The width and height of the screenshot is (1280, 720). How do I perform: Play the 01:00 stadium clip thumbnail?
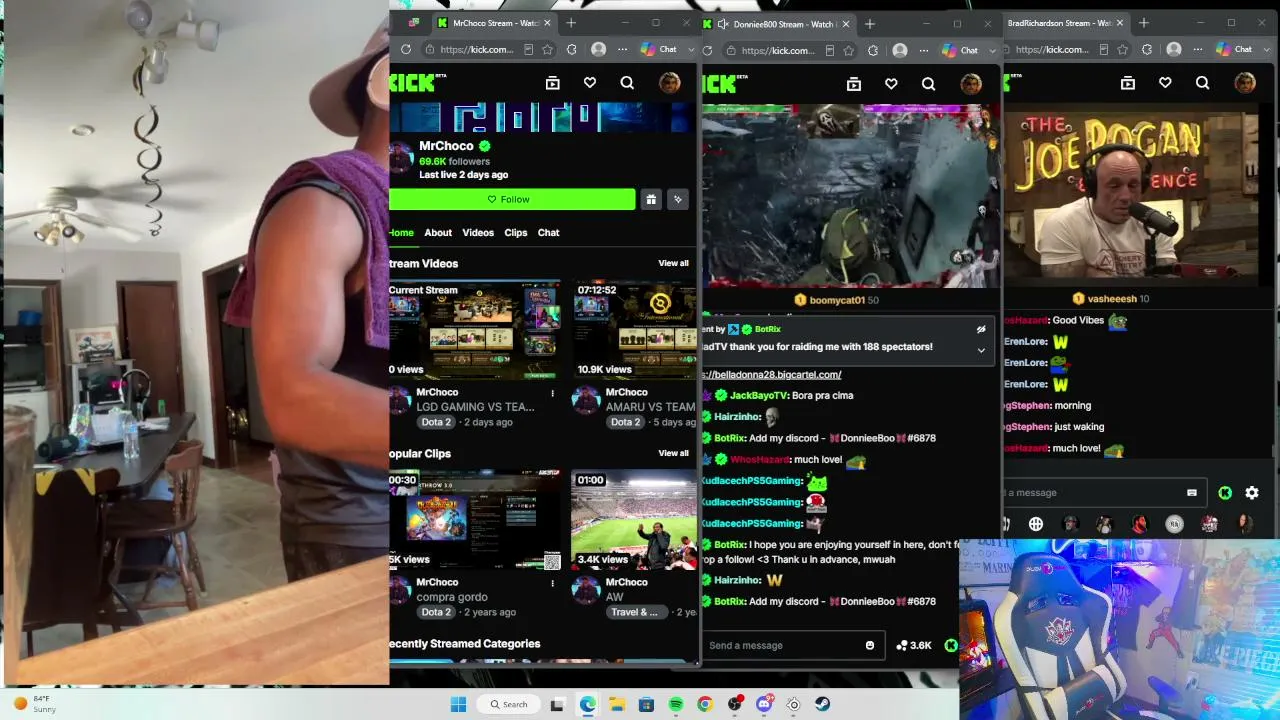point(634,520)
